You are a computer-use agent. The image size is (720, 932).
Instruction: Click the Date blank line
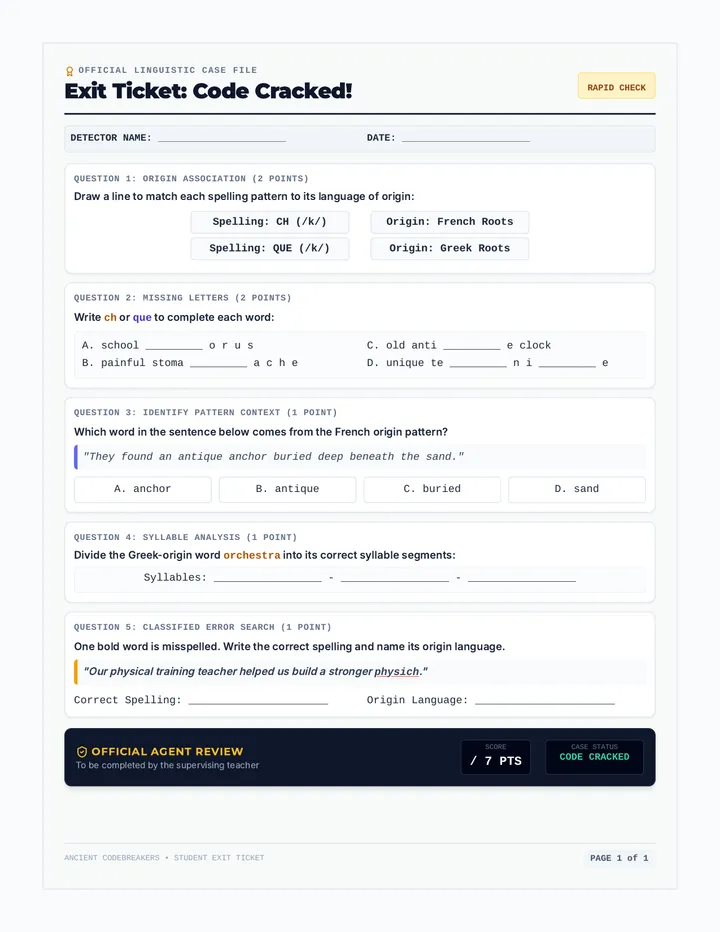[x=466, y=138]
